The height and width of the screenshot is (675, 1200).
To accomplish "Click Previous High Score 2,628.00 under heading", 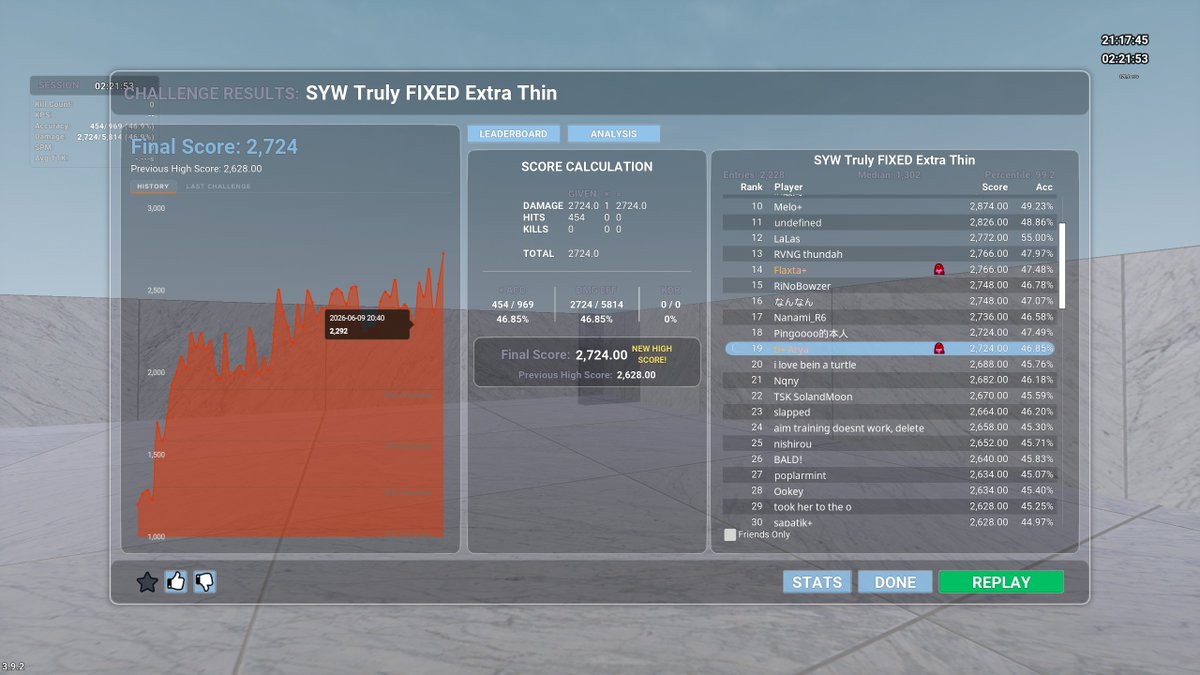I will pos(196,169).
